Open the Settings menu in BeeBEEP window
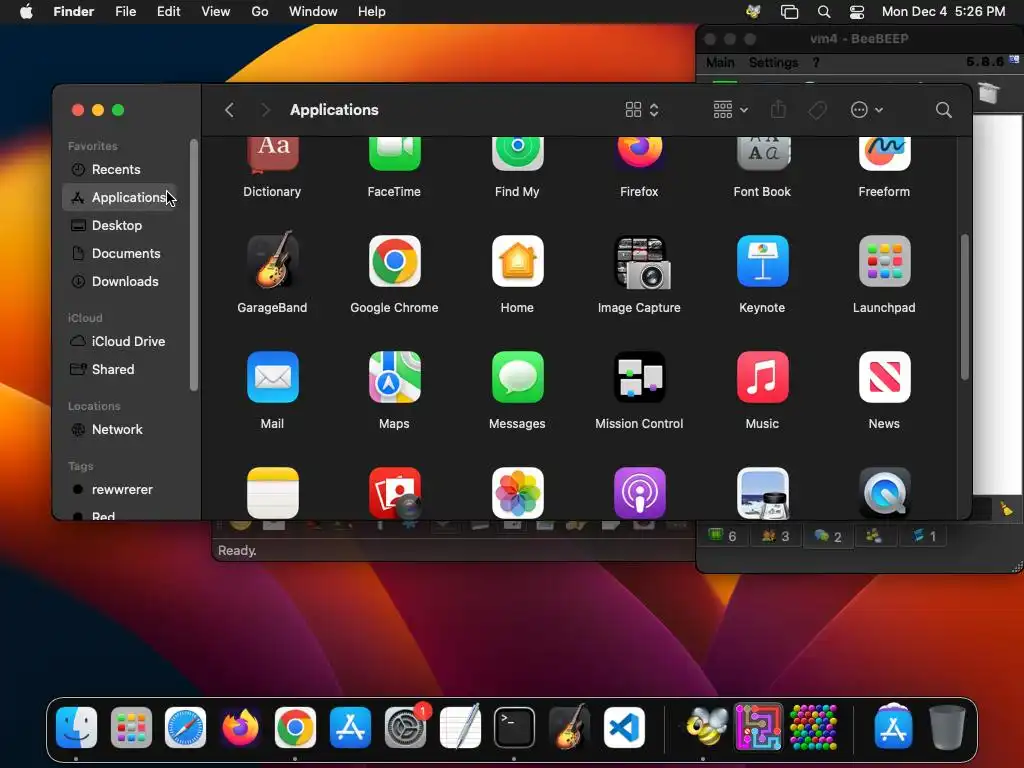The image size is (1024, 768). pos(773,62)
